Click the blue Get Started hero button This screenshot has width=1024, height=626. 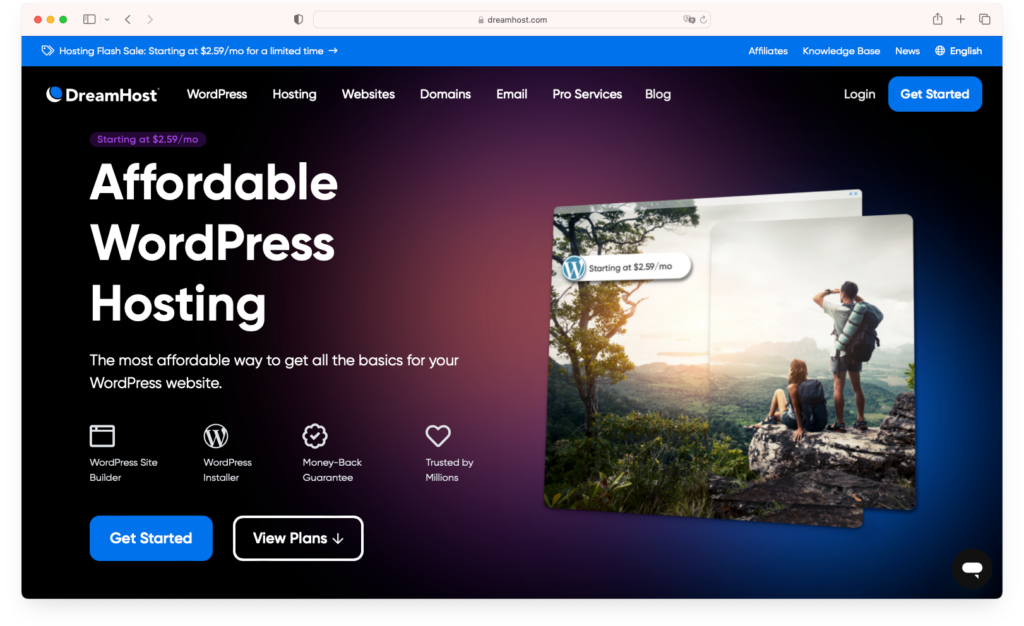coord(151,538)
